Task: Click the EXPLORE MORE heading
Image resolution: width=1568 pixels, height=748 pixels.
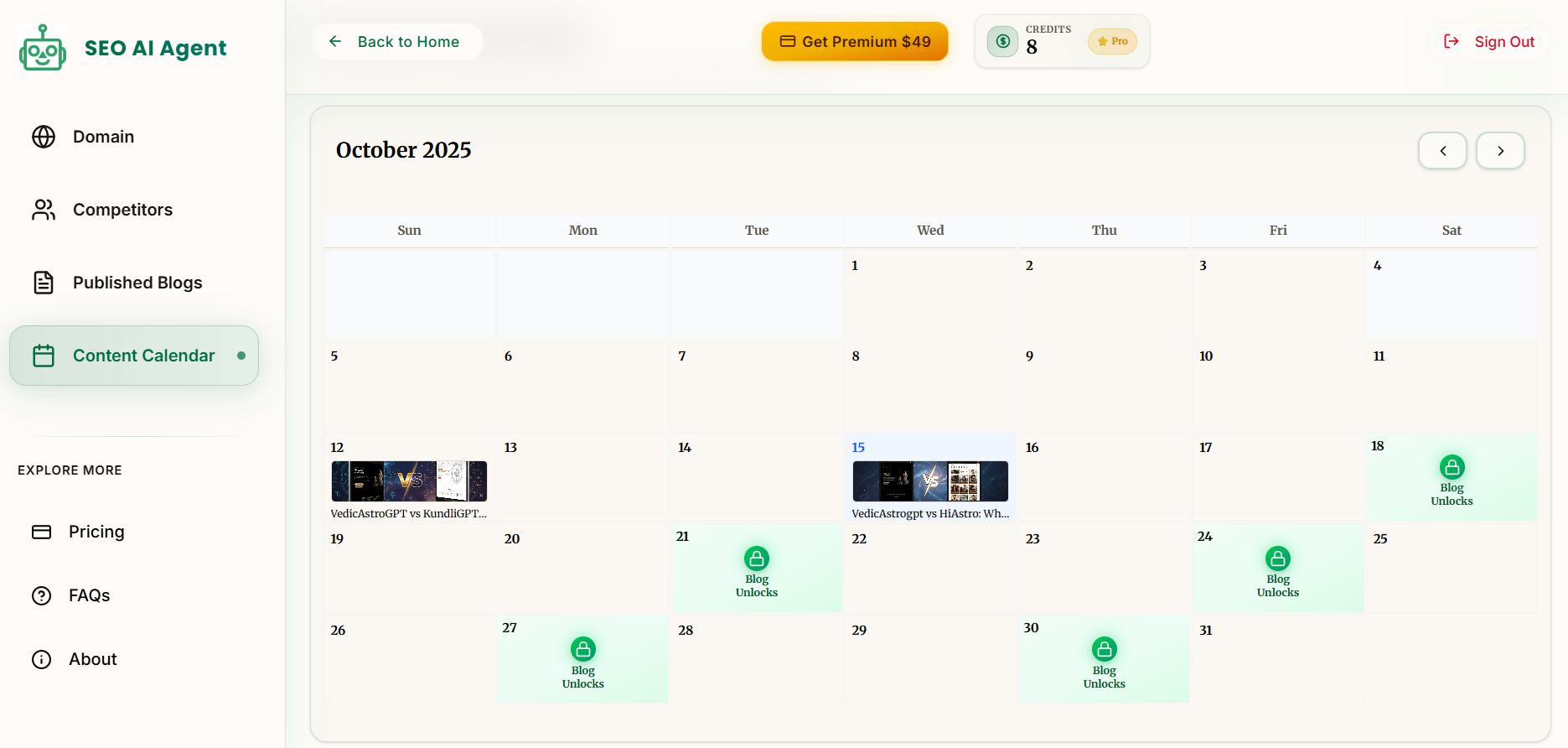Action: 70,470
